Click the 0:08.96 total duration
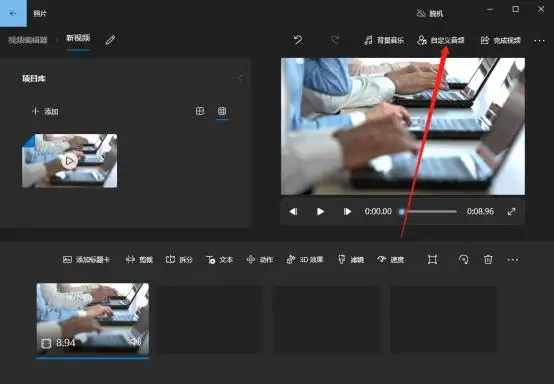The height and width of the screenshot is (385, 554). [480, 212]
